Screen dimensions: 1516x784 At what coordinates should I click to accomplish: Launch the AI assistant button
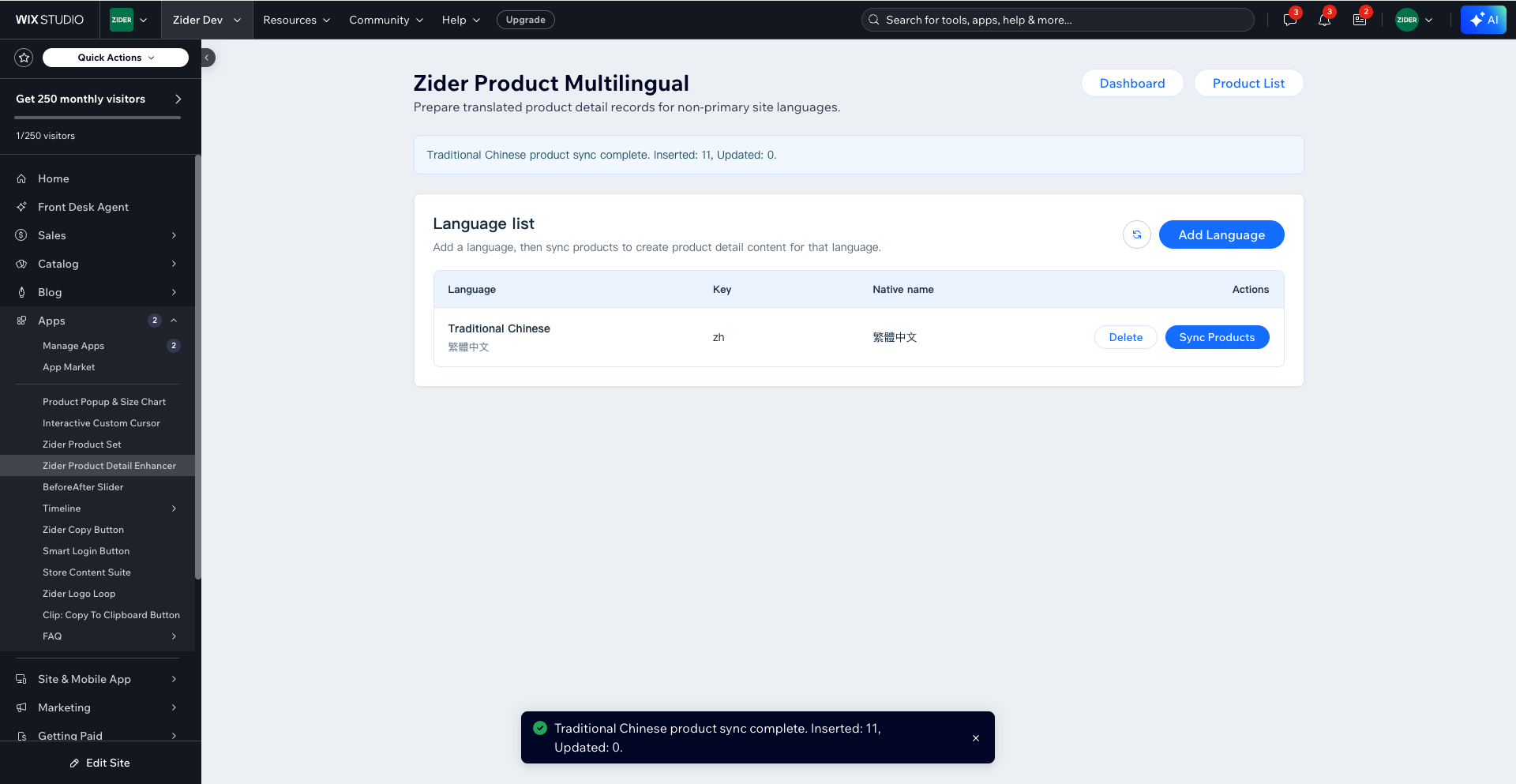coord(1484,20)
